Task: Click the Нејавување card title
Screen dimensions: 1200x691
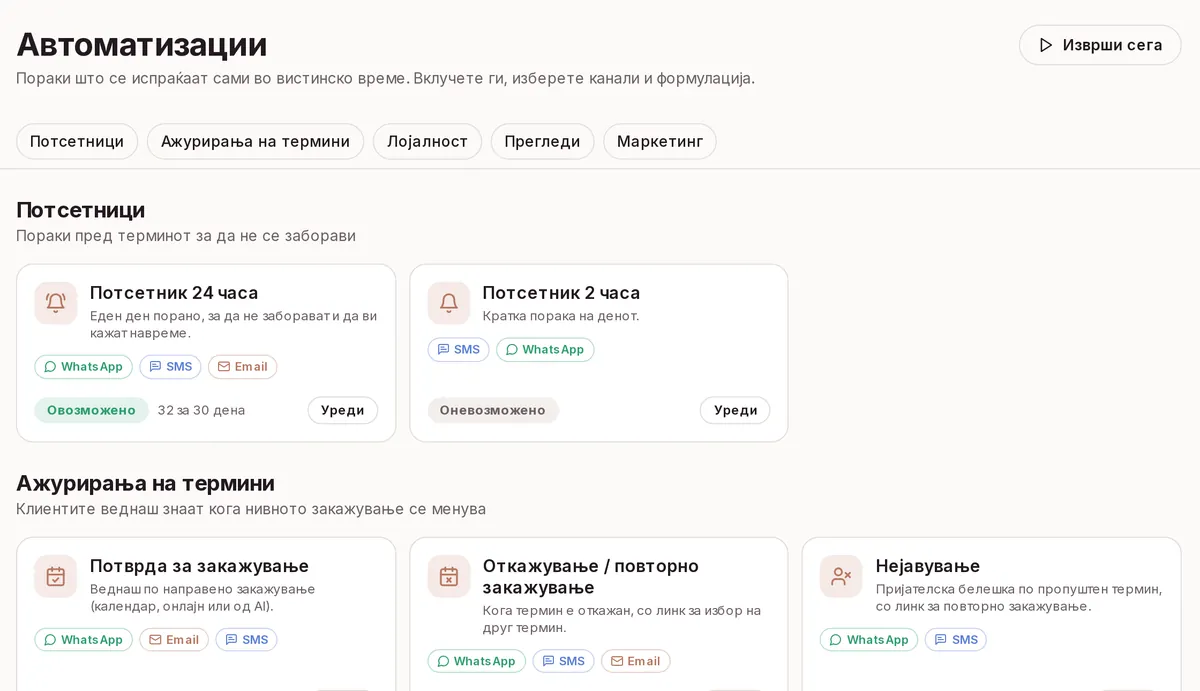Action: (928, 566)
